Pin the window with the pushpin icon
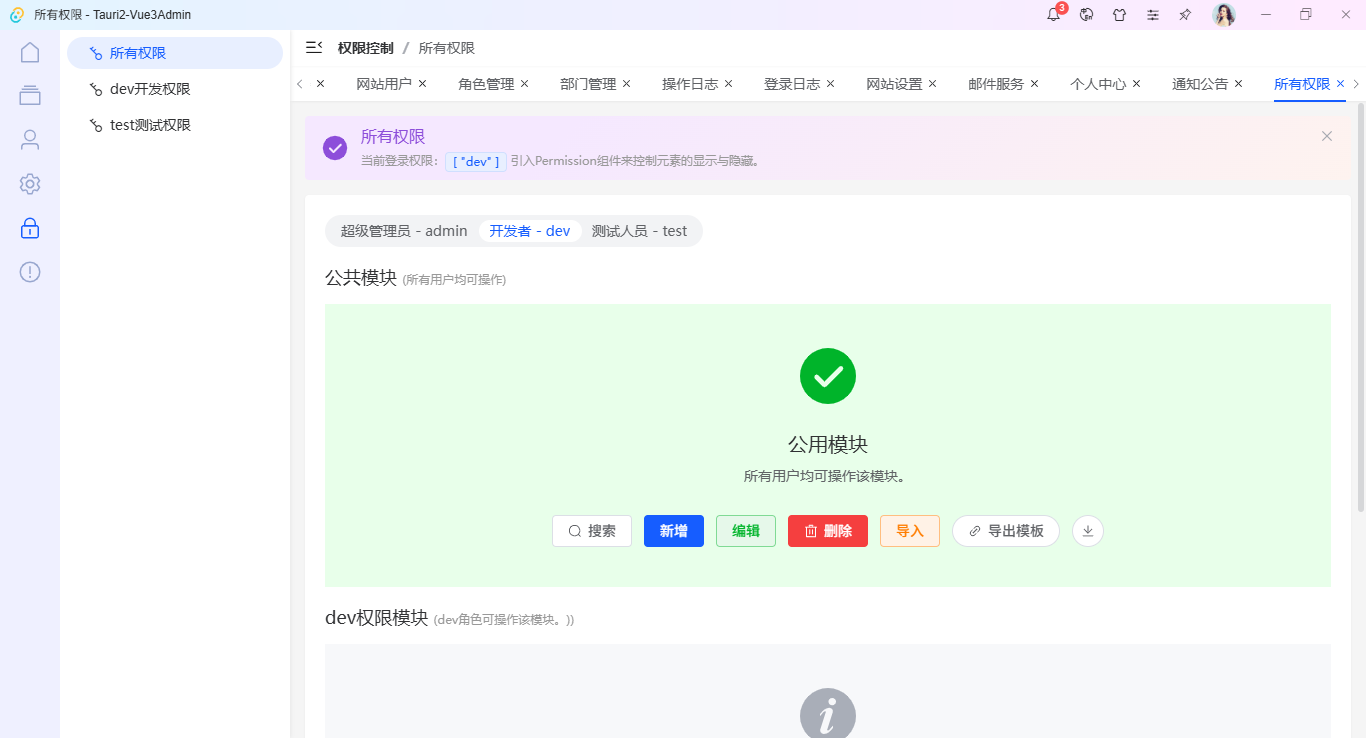The height and width of the screenshot is (738, 1366). pos(1186,14)
